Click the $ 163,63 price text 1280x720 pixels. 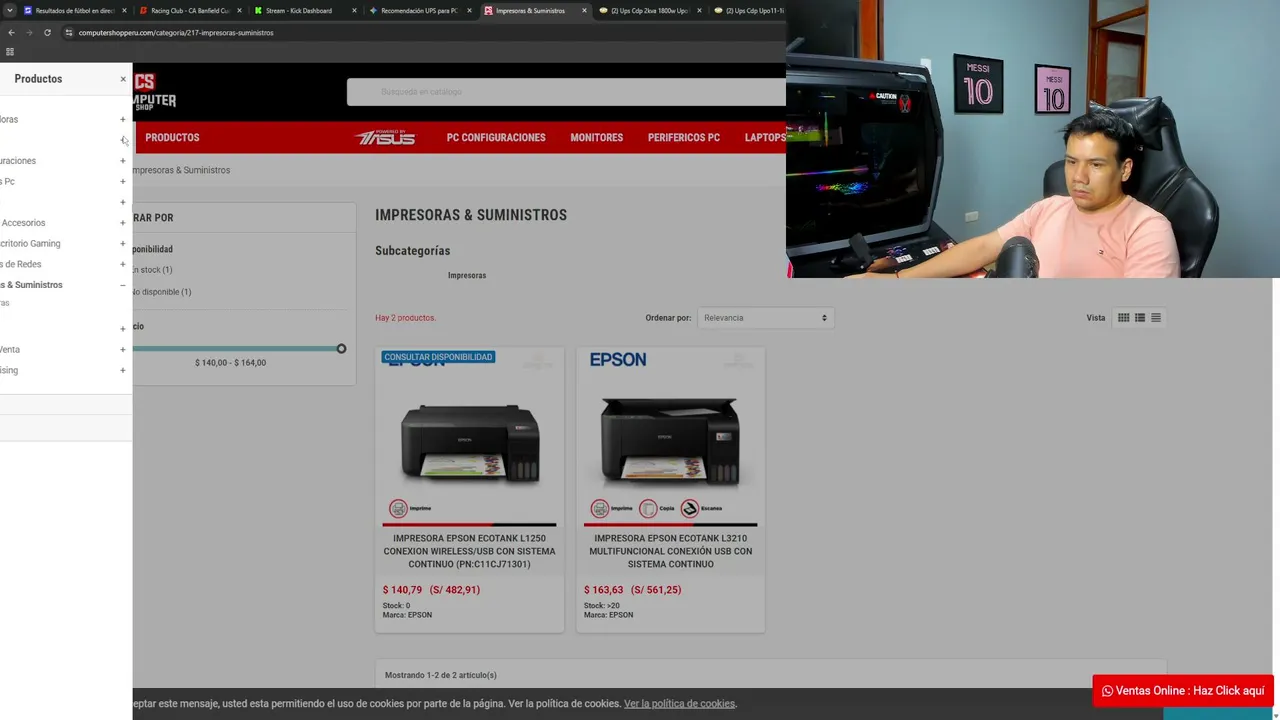pos(604,590)
